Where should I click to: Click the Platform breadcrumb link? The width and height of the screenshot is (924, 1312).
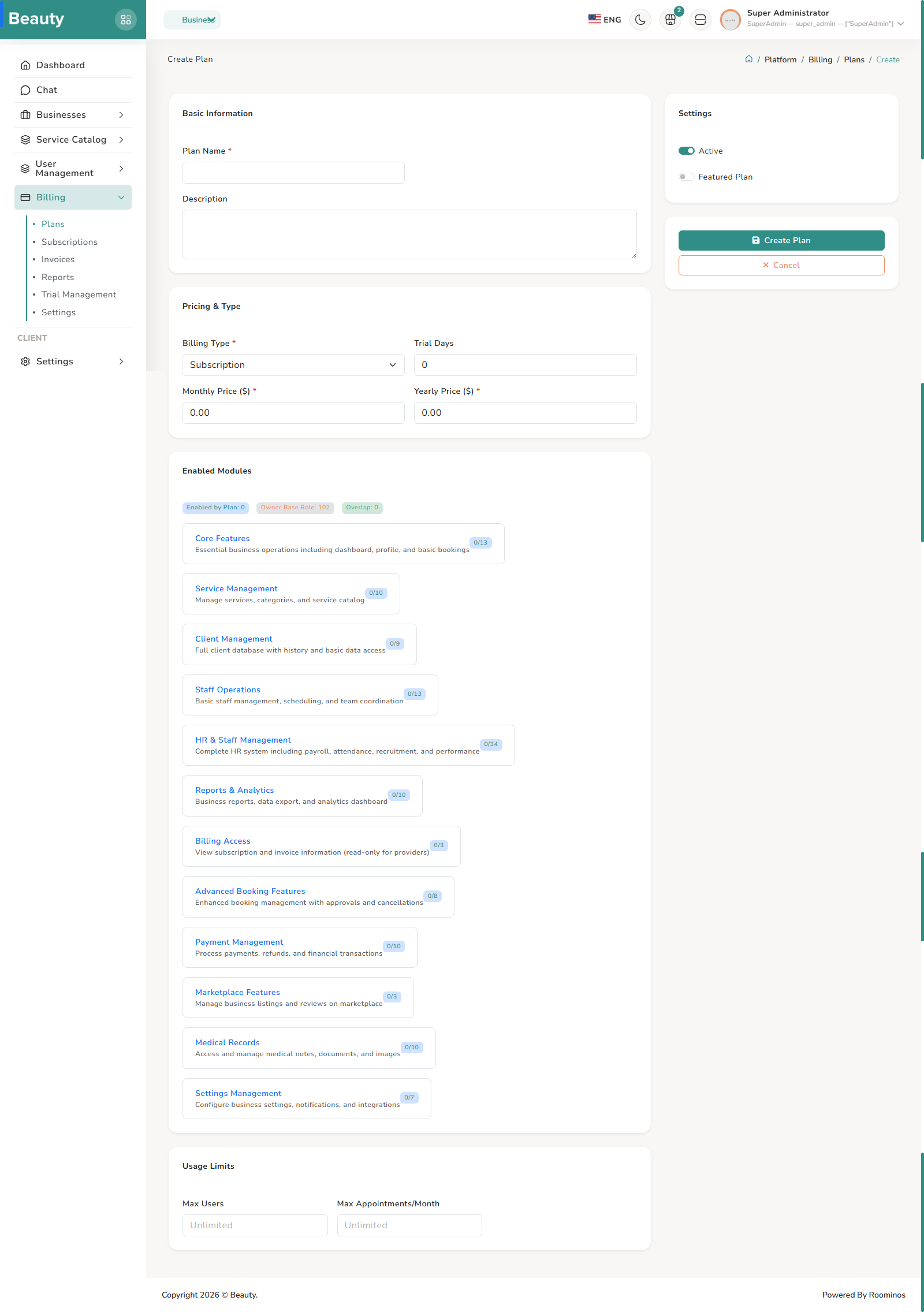point(780,59)
